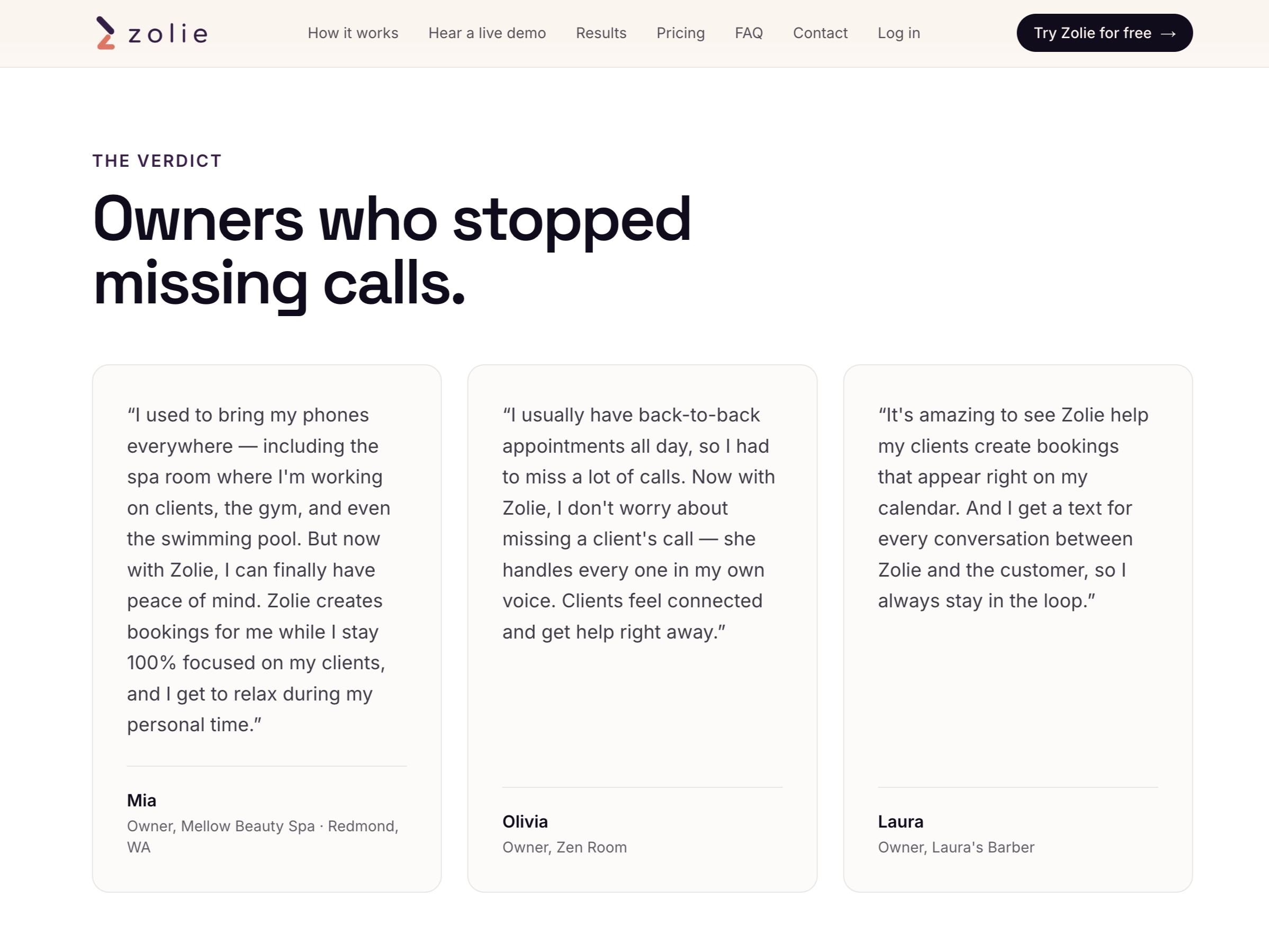Go to the Contact page
This screenshot has height=952, width=1269.
click(x=820, y=33)
